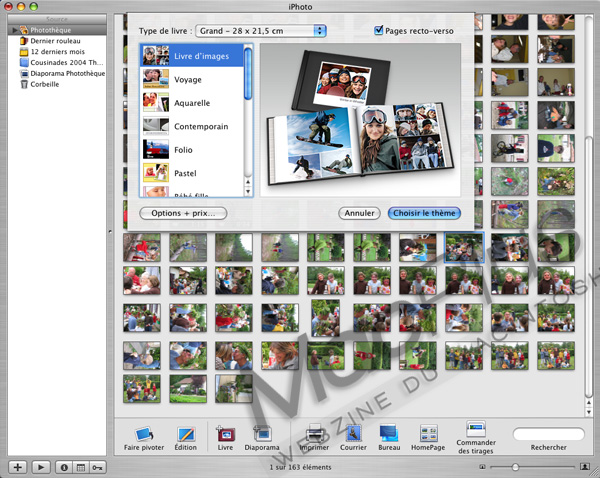Select 12 derniers mois in source list
Screen dimensions: 600x478
(57, 52)
